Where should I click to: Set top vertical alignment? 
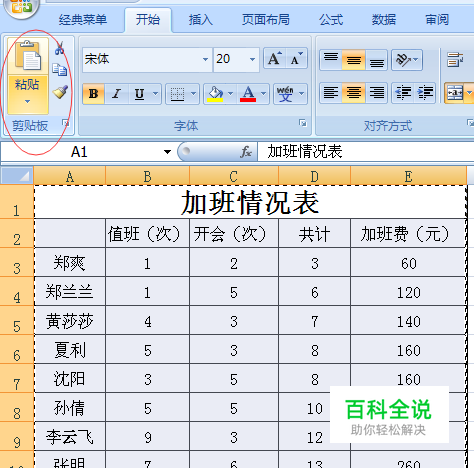331,60
